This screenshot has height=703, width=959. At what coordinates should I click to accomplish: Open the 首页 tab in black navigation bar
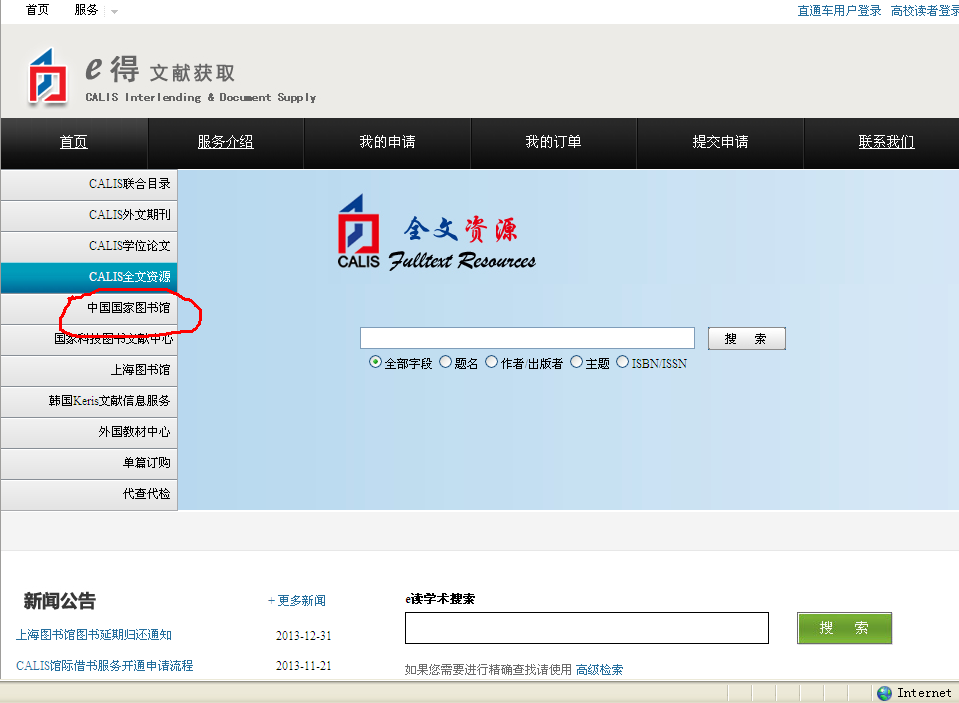[x=74, y=143]
